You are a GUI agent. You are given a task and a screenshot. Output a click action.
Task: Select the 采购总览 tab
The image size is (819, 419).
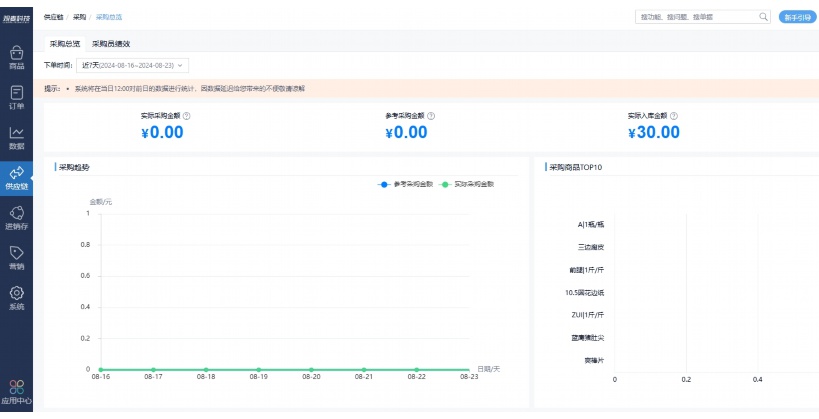click(65, 44)
